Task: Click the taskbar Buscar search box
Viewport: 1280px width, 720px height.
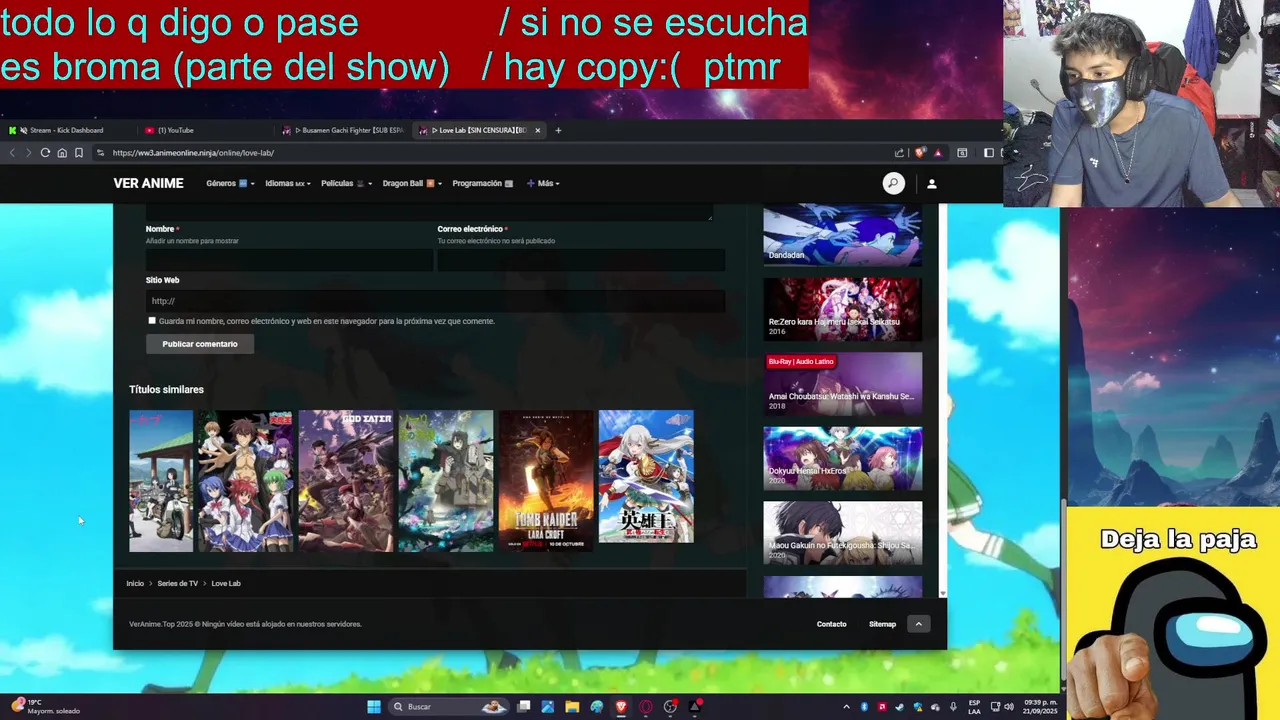Action: 447,707
